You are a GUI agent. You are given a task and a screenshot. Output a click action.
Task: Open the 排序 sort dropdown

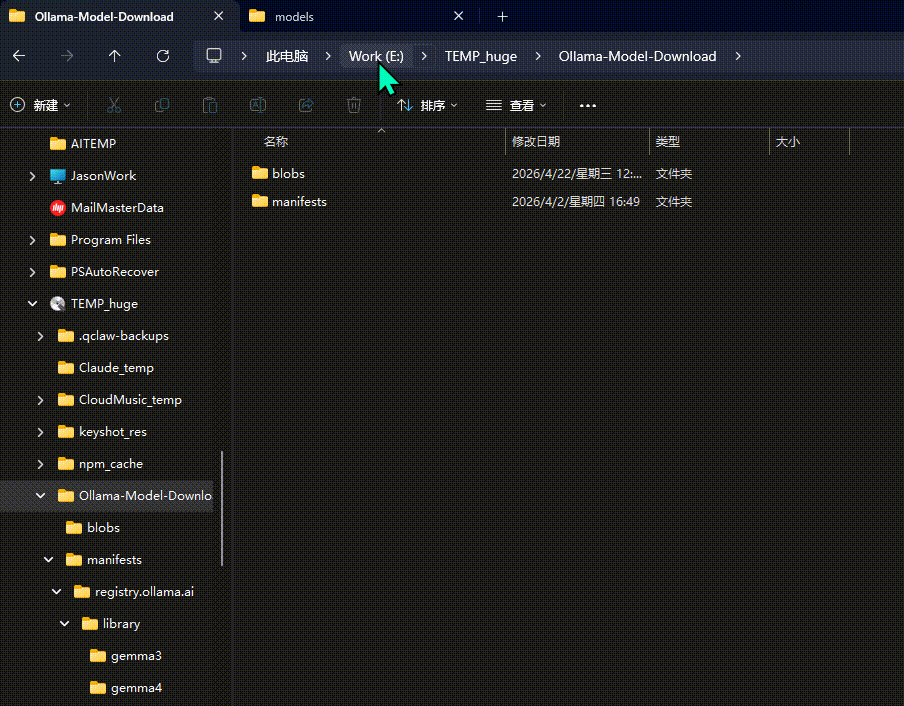[x=427, y=105]
